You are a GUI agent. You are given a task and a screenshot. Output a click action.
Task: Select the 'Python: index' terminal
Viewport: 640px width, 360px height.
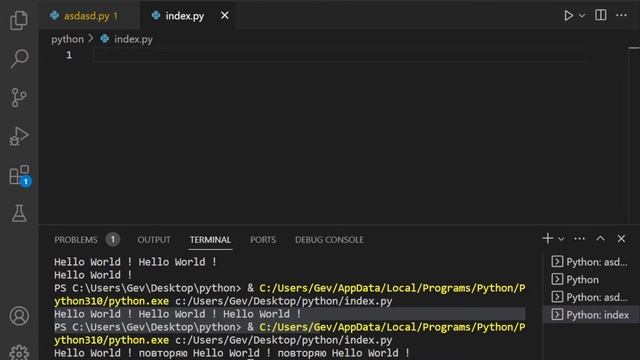tap(590, 315)
